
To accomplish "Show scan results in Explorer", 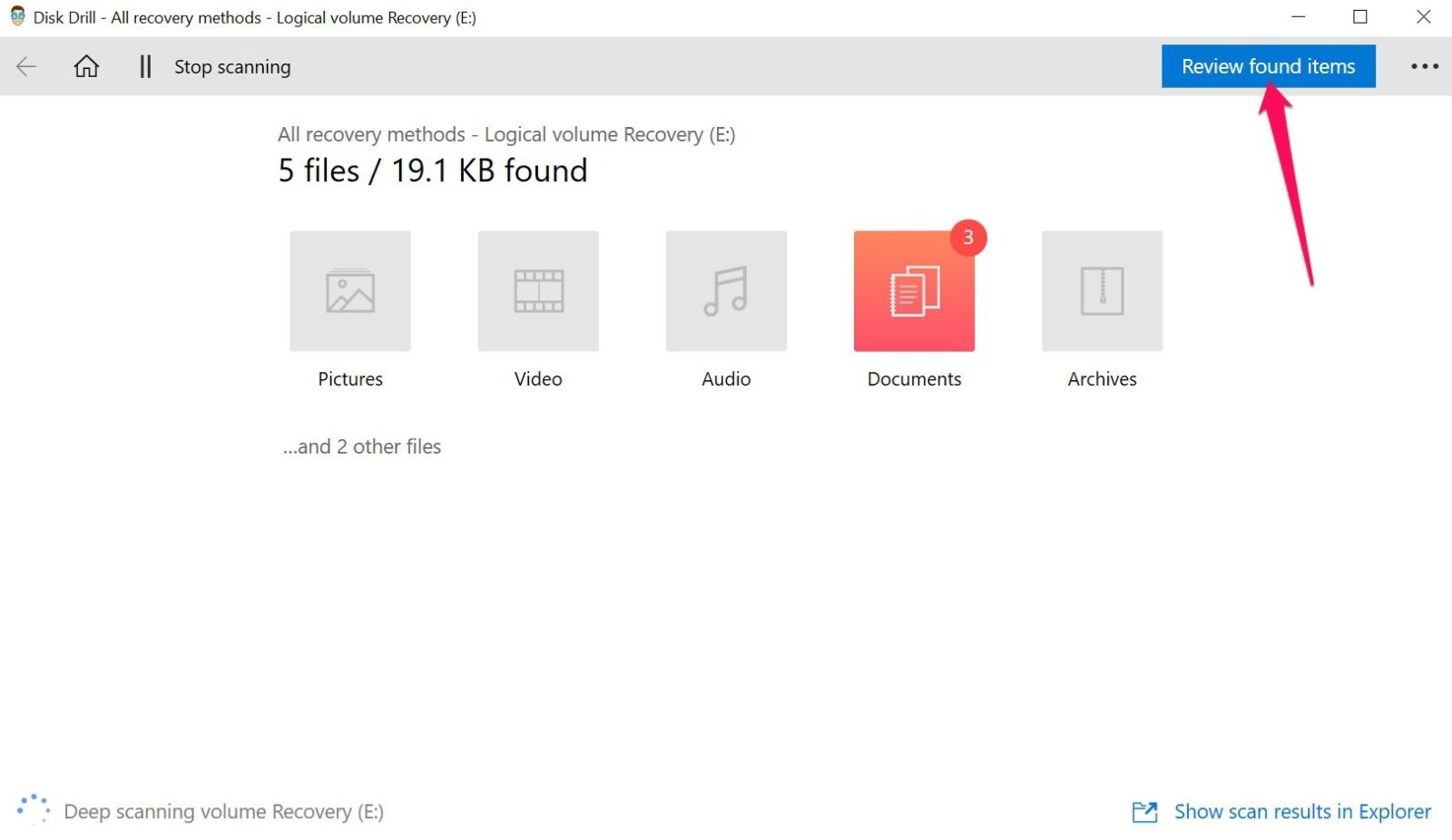I will 1302,811.
